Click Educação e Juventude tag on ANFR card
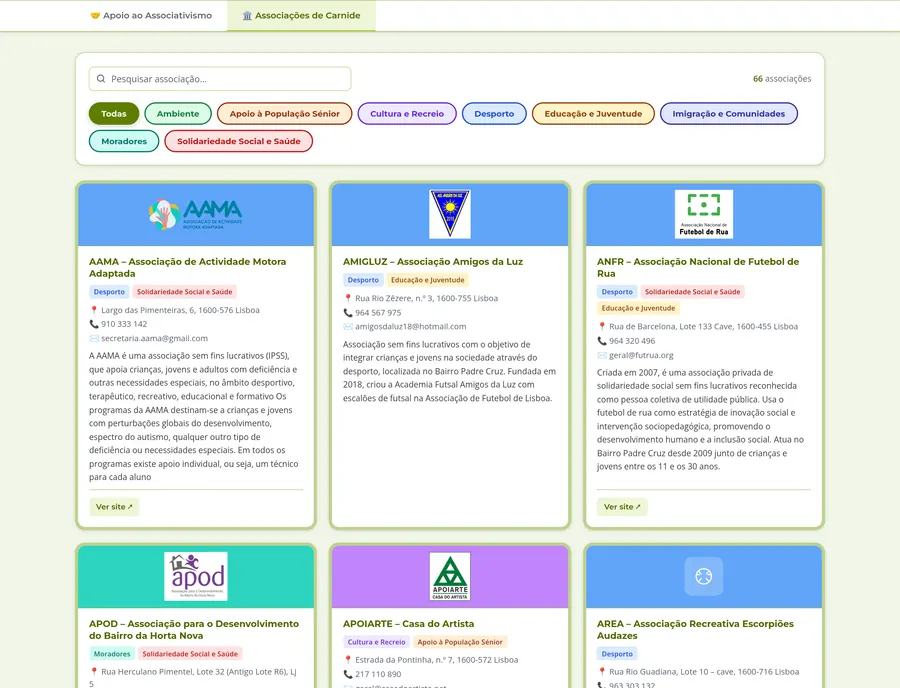 pos(638,308)
